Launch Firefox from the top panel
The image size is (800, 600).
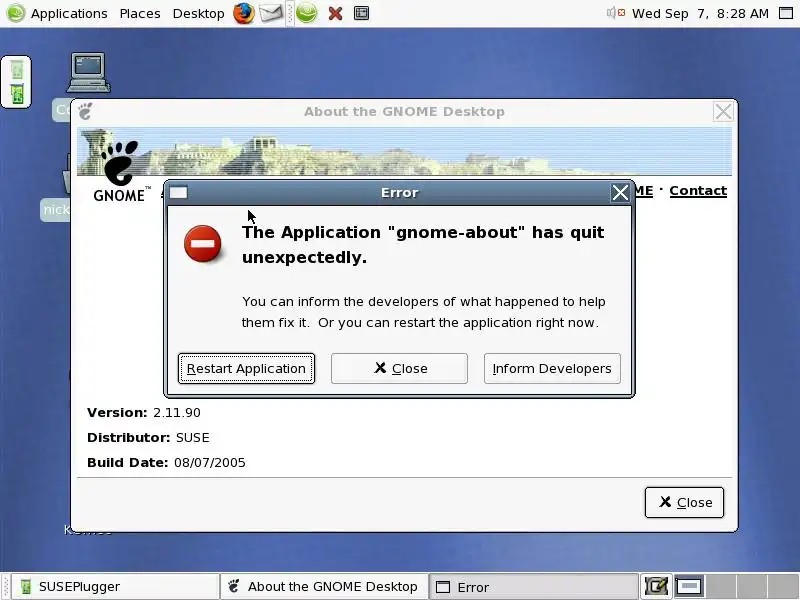click(244, 13)
